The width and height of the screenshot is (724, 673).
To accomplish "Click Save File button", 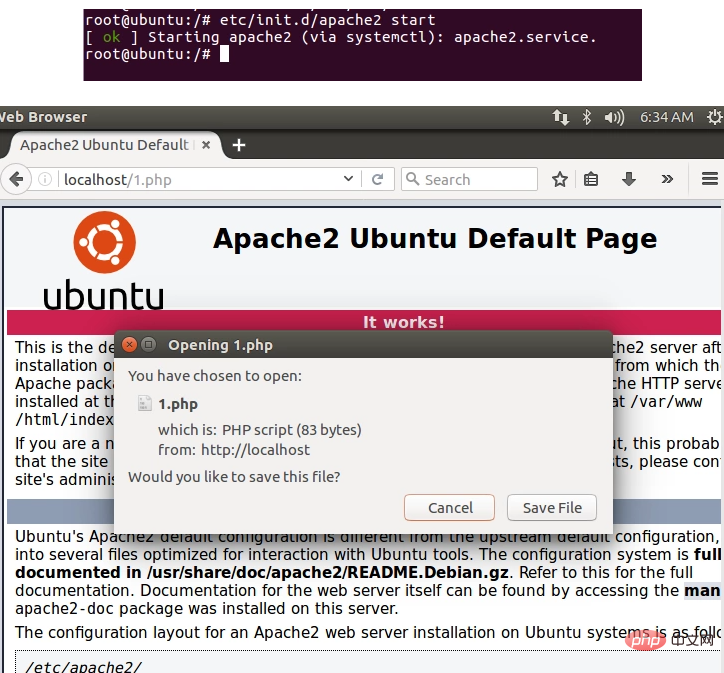I will (x=552, y=508).
